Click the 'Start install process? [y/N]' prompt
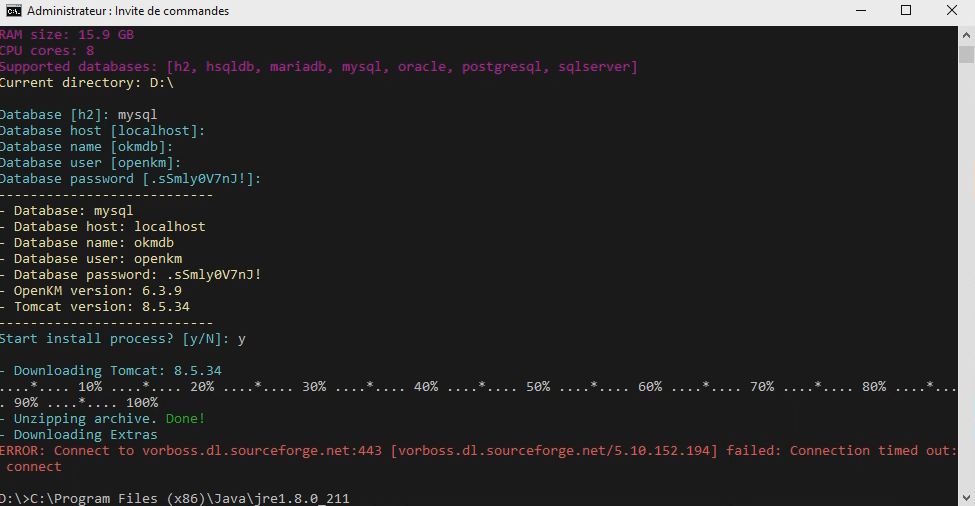The image size is (975, 506). tap(122, 339)
